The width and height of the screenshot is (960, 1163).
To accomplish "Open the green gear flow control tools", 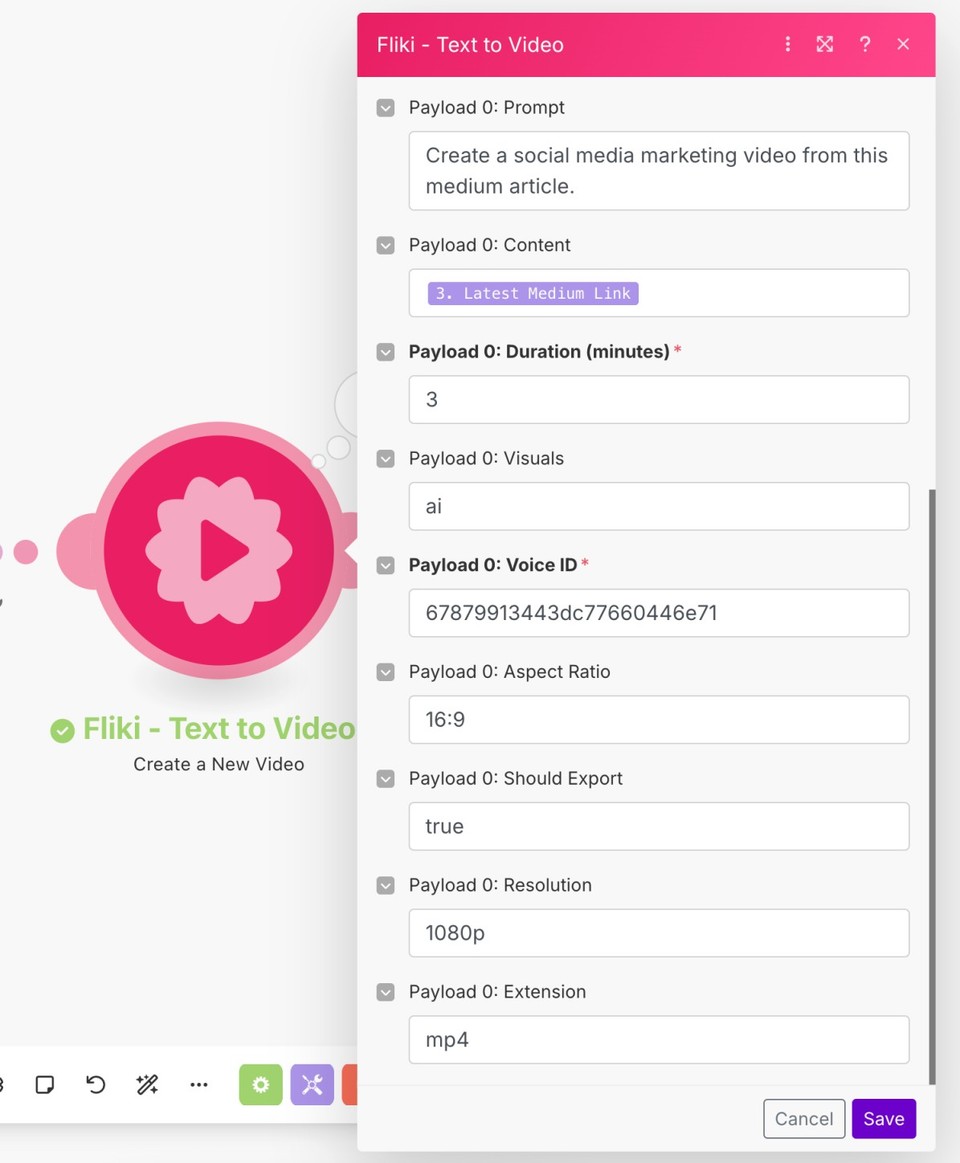I will coord(260,1084).
